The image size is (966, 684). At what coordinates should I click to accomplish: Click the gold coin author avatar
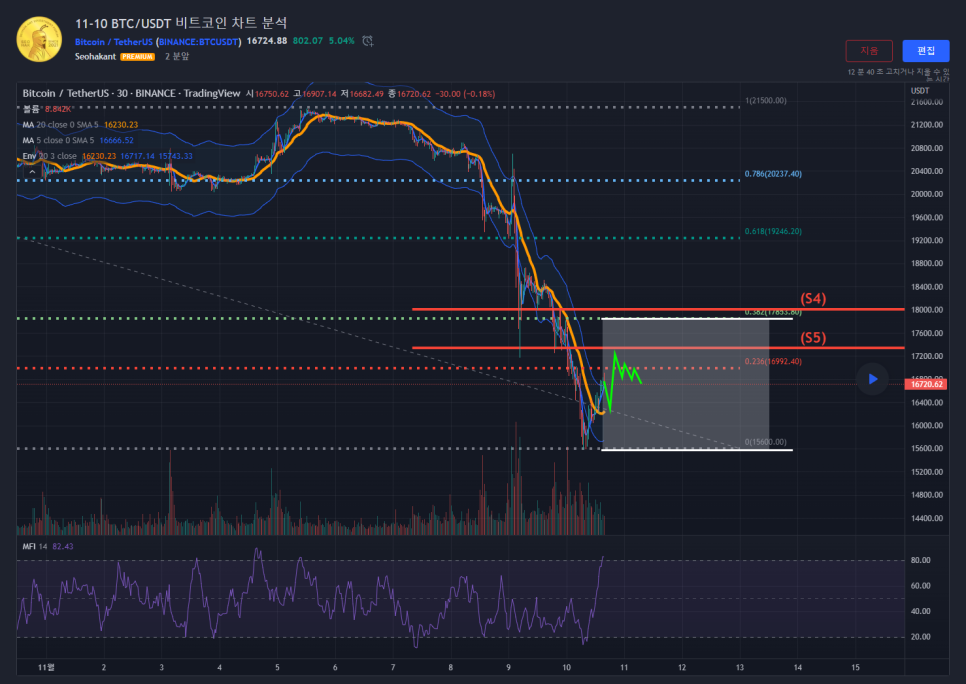pyautogui.click(x=38, y=39)
